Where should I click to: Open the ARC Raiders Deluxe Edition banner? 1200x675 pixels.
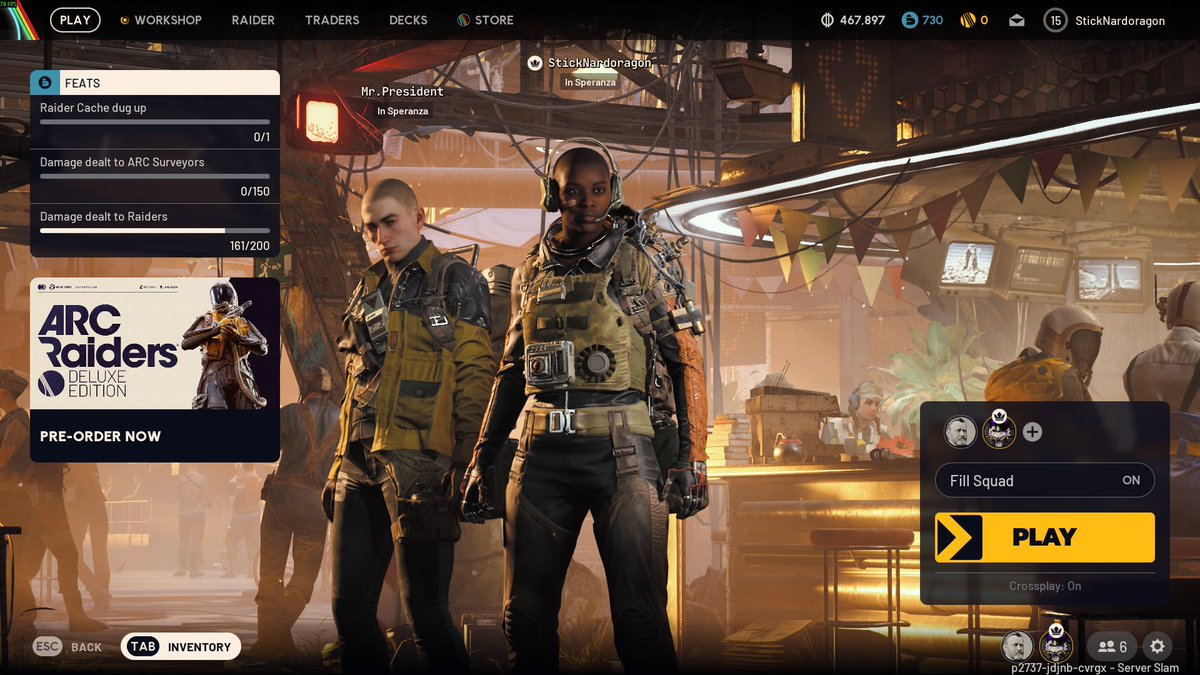[x=155, y=370]
